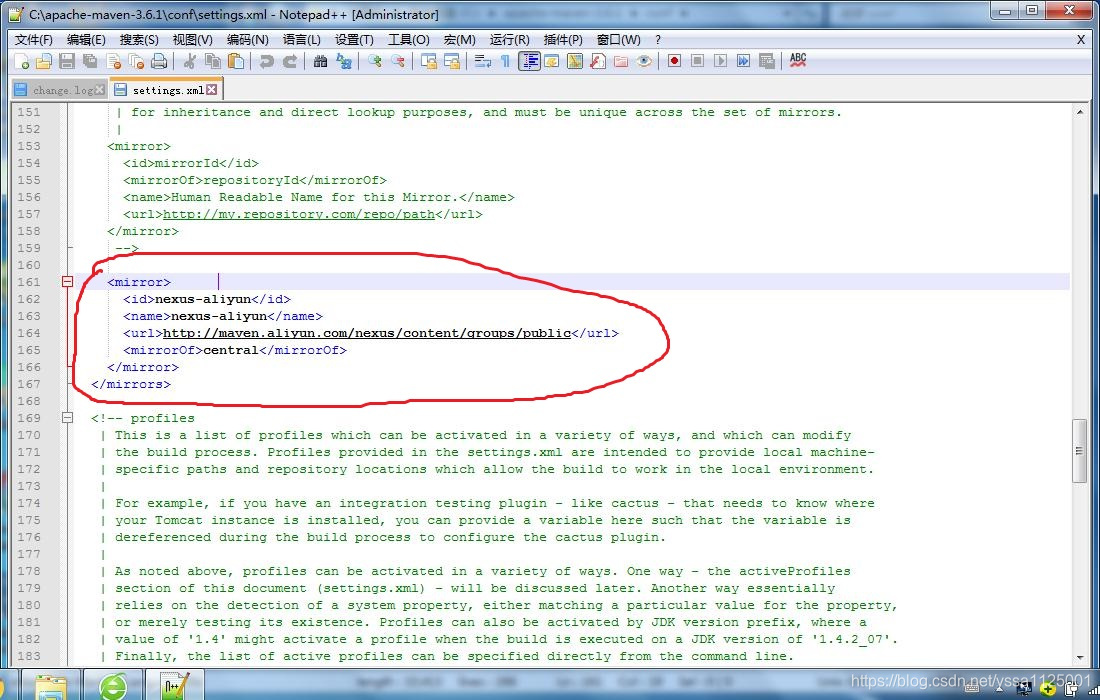Toggle synchronized vertical scrolling icon
Image resolution: width=1100 pixels, height=700 pixels.
(428, 62)
